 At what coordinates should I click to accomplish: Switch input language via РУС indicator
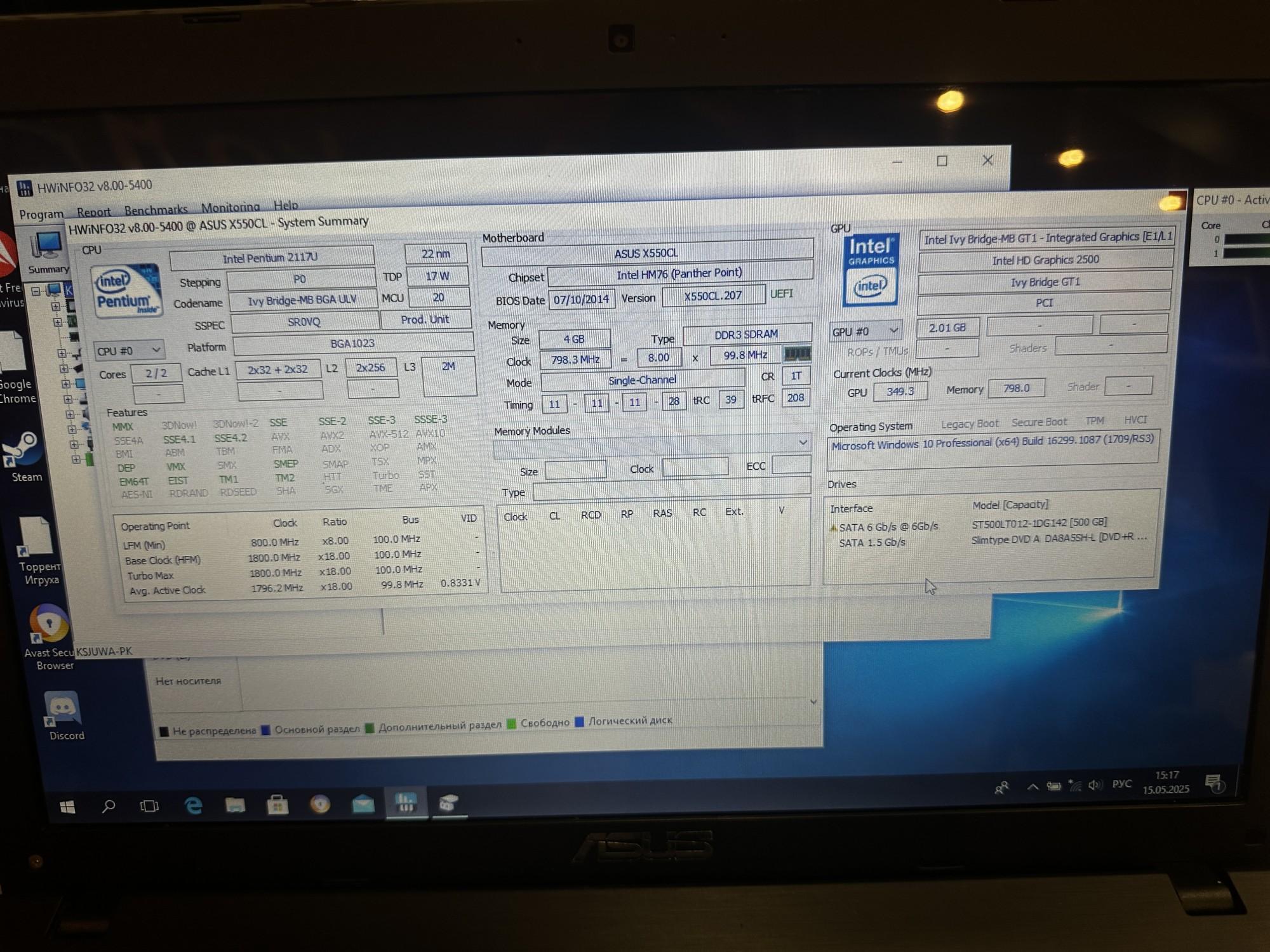pos(1122,784)
